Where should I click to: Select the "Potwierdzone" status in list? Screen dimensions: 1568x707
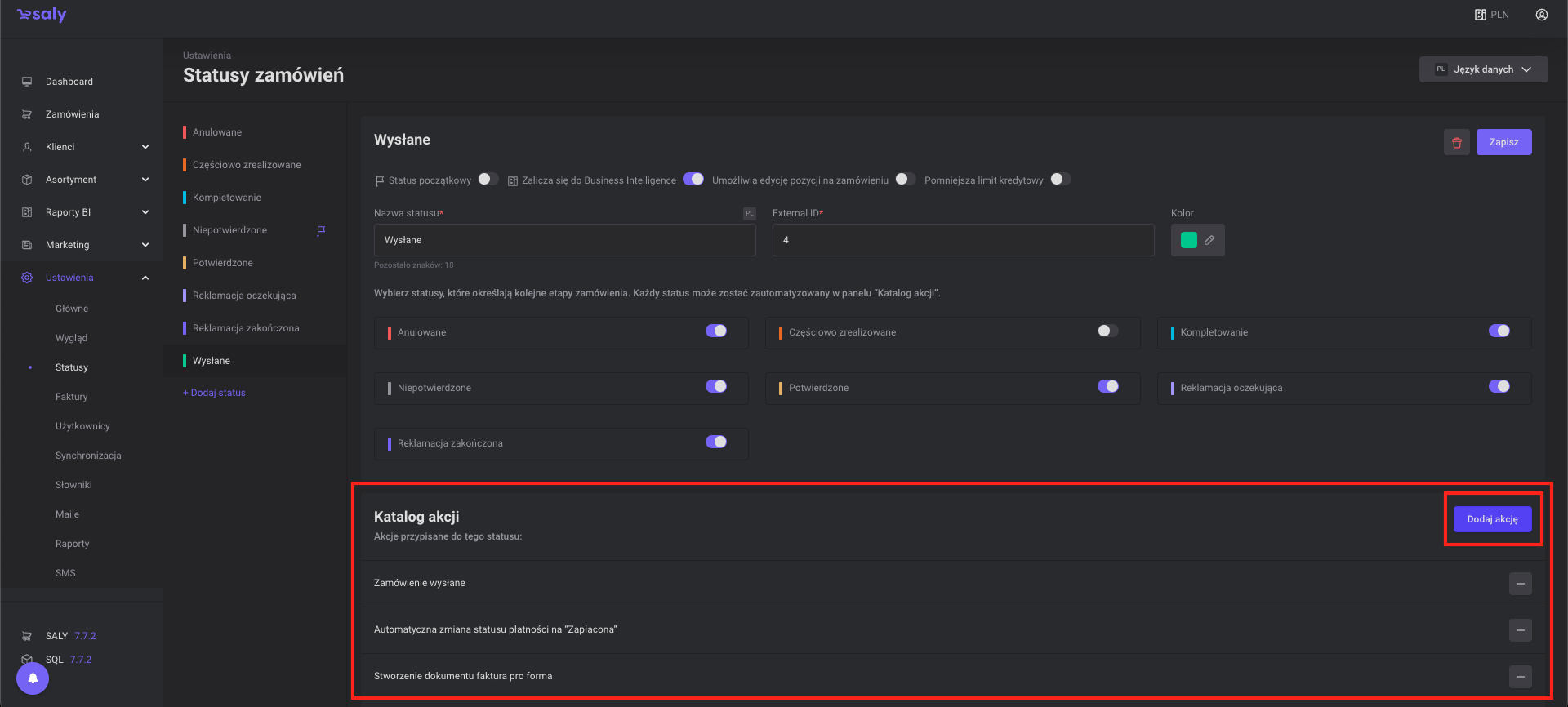click(x=223, y=263)
